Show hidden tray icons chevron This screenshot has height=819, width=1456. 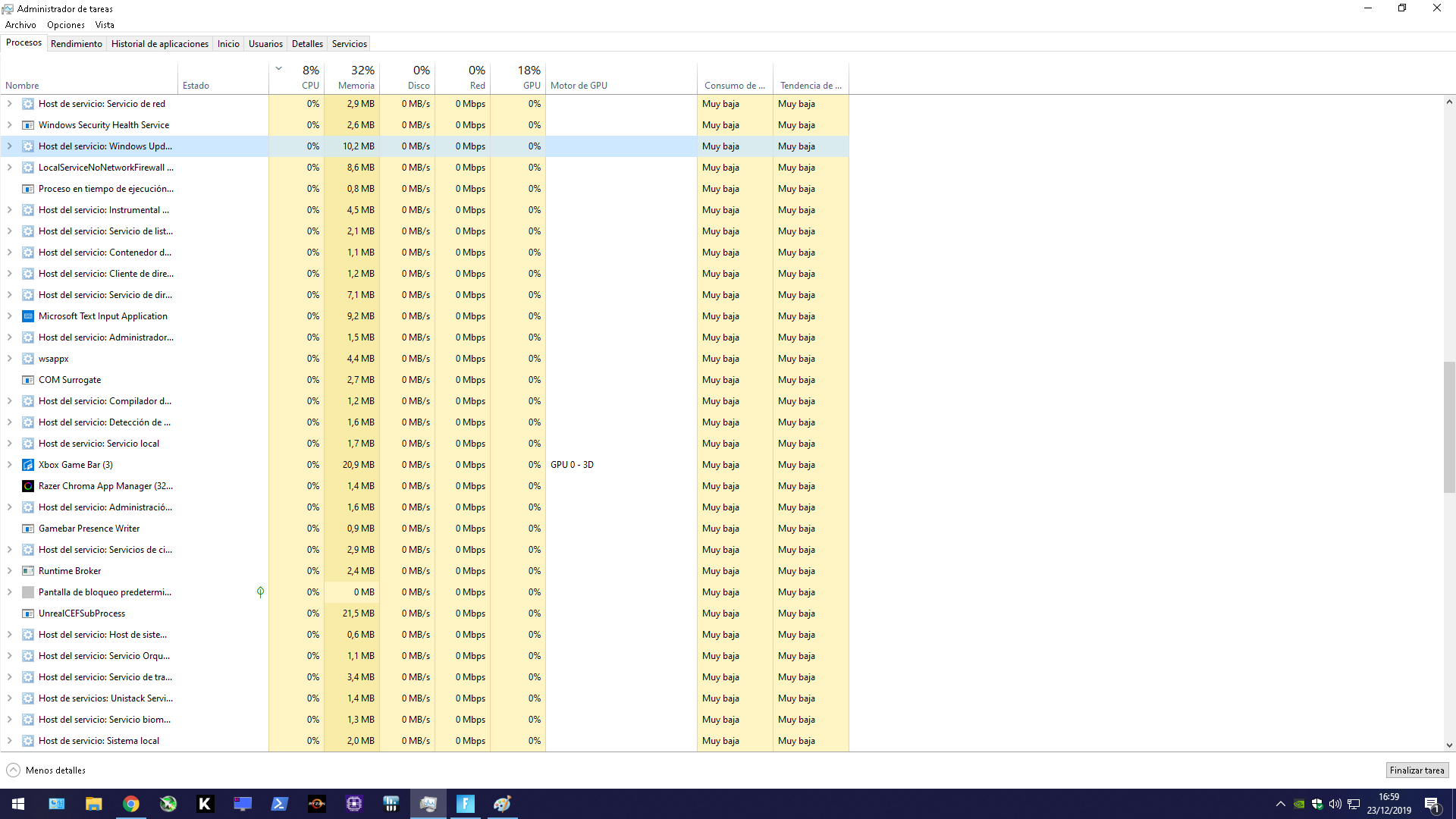[1281, 804]
